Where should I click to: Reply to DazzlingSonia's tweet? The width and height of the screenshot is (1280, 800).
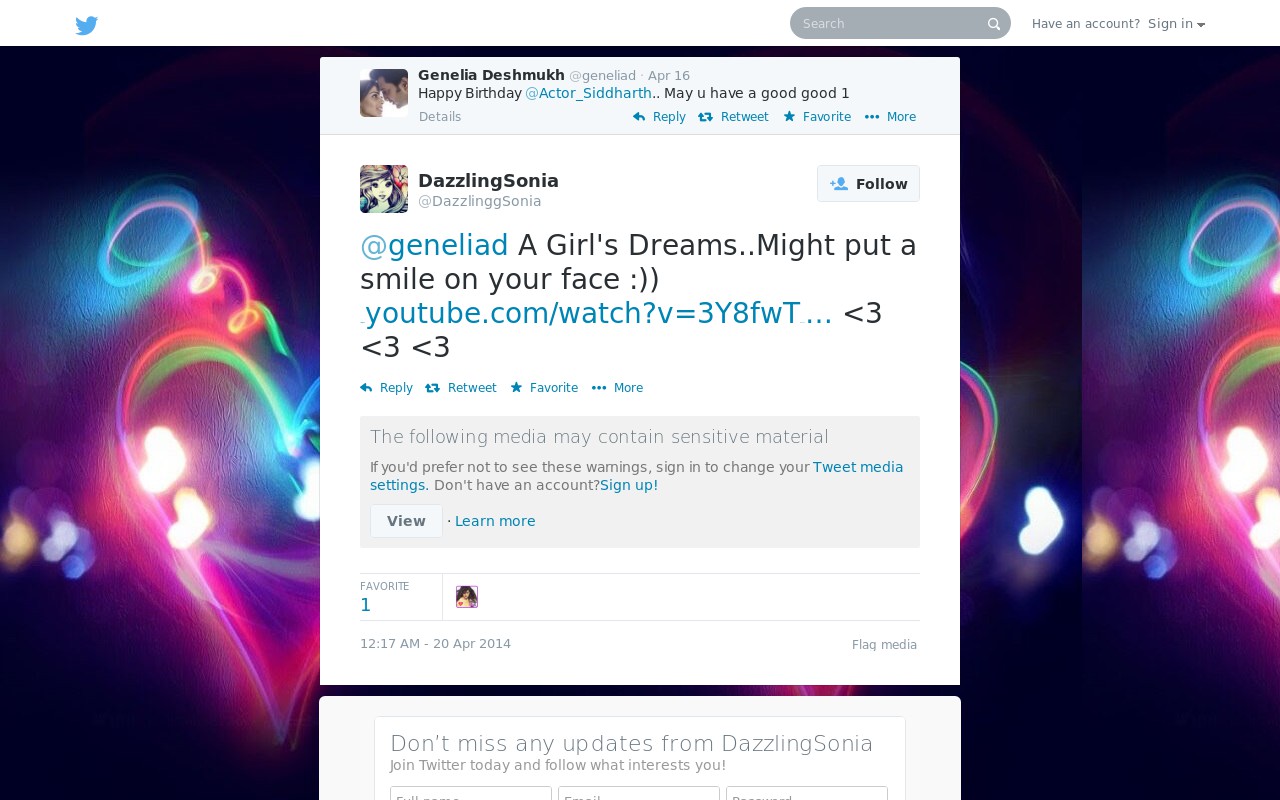[386, 388]
